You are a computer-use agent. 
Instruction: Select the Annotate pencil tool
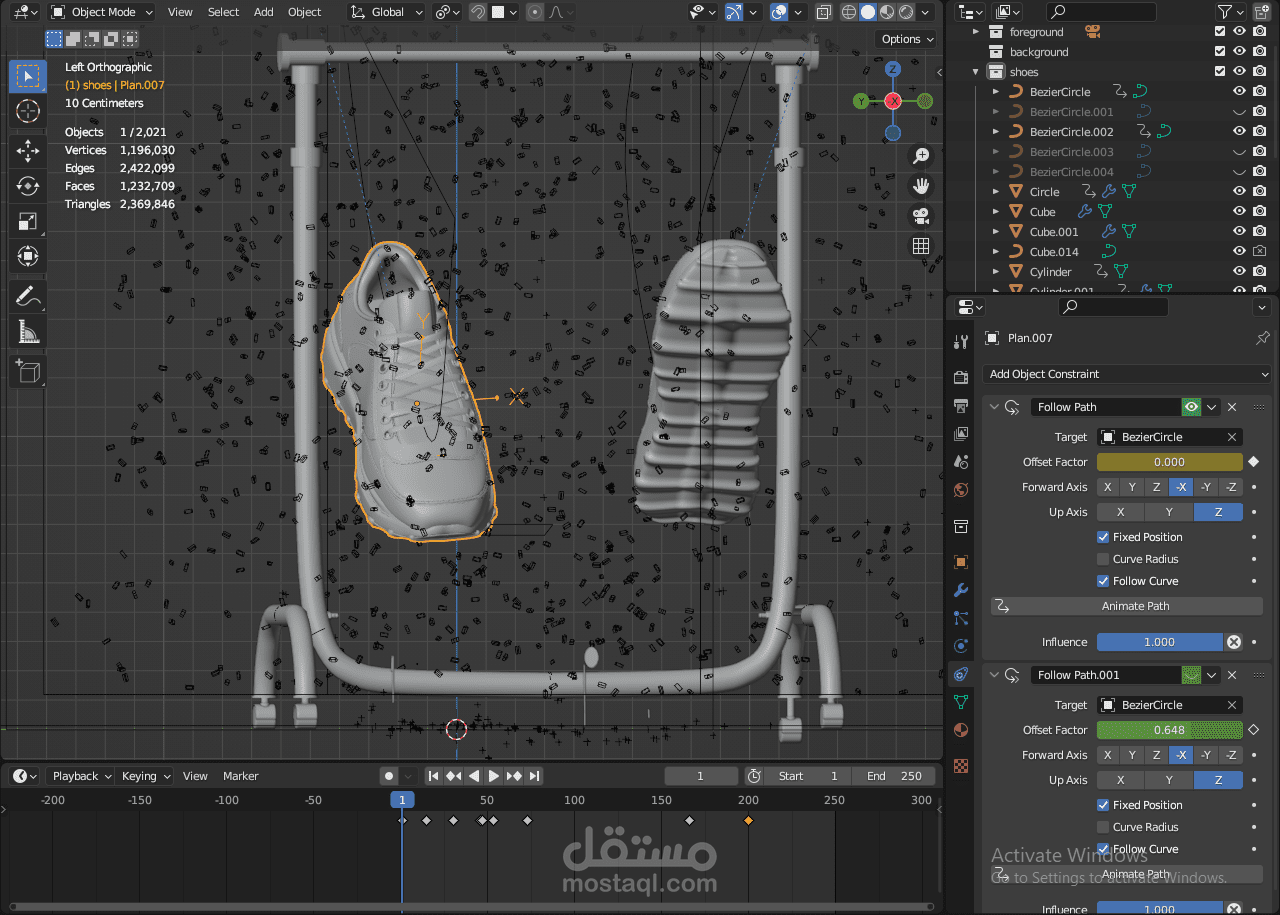[28, 296]
